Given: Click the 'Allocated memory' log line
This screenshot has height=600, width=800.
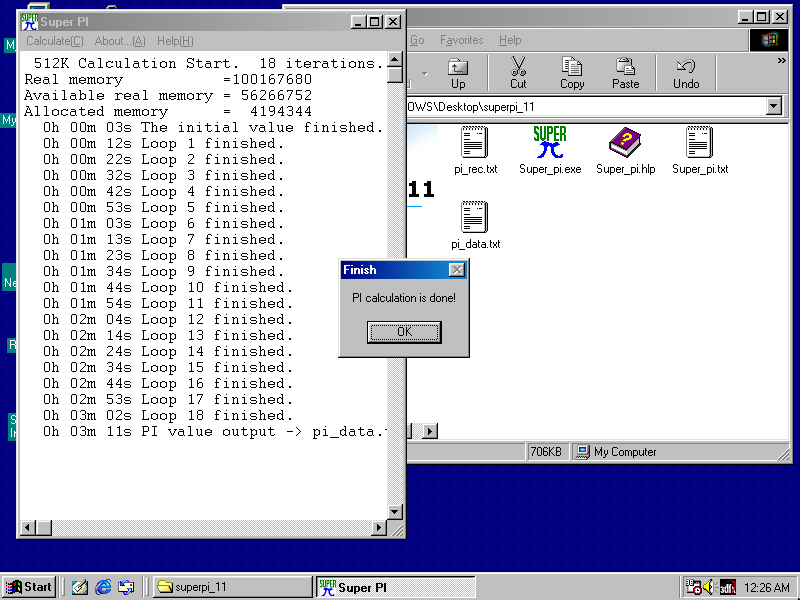Looking at the screenshot, I should tap(168, 111).
